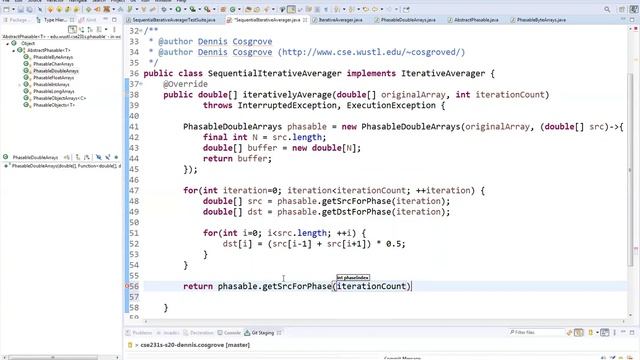
Task: Collapse the Object root hierarchy node
Action: [8, 43]
